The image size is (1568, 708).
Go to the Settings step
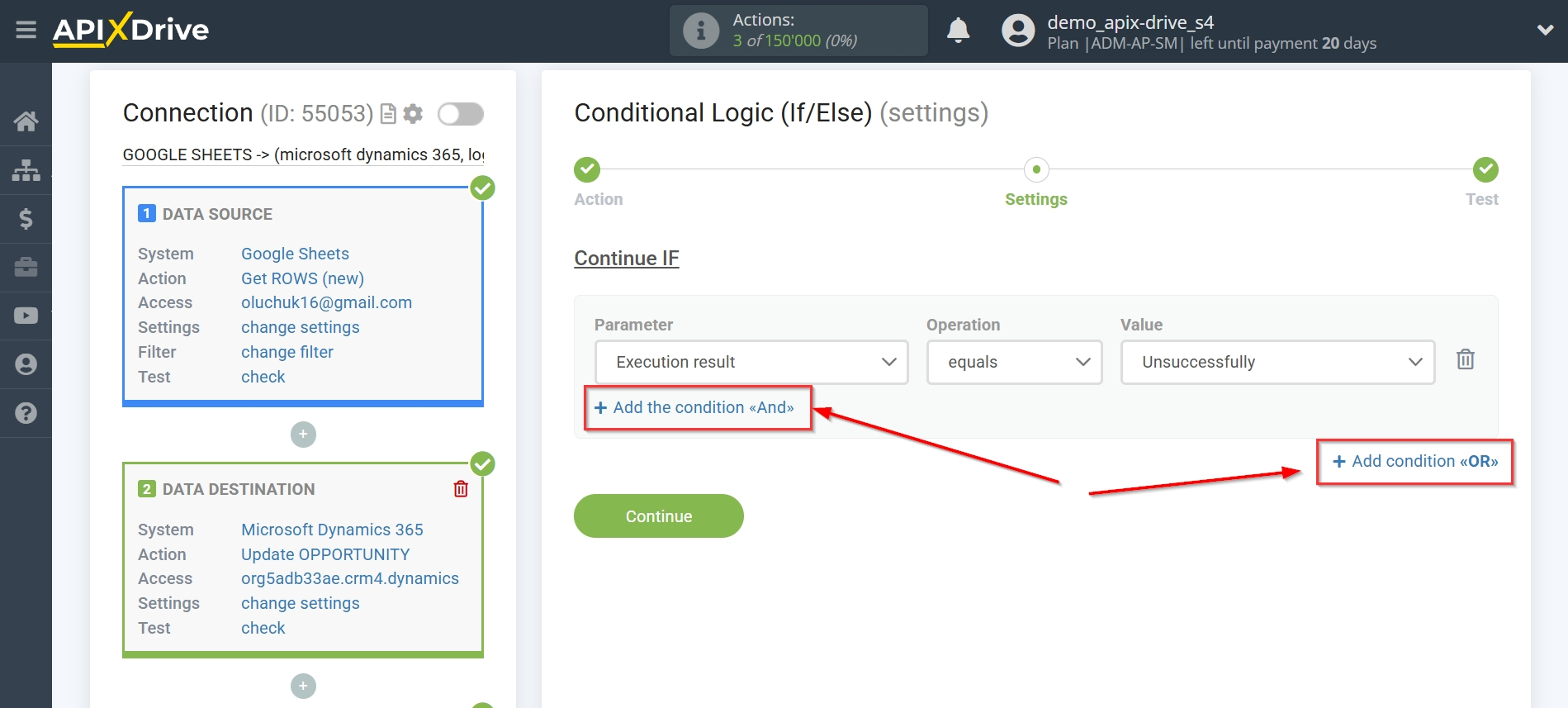1036,170
